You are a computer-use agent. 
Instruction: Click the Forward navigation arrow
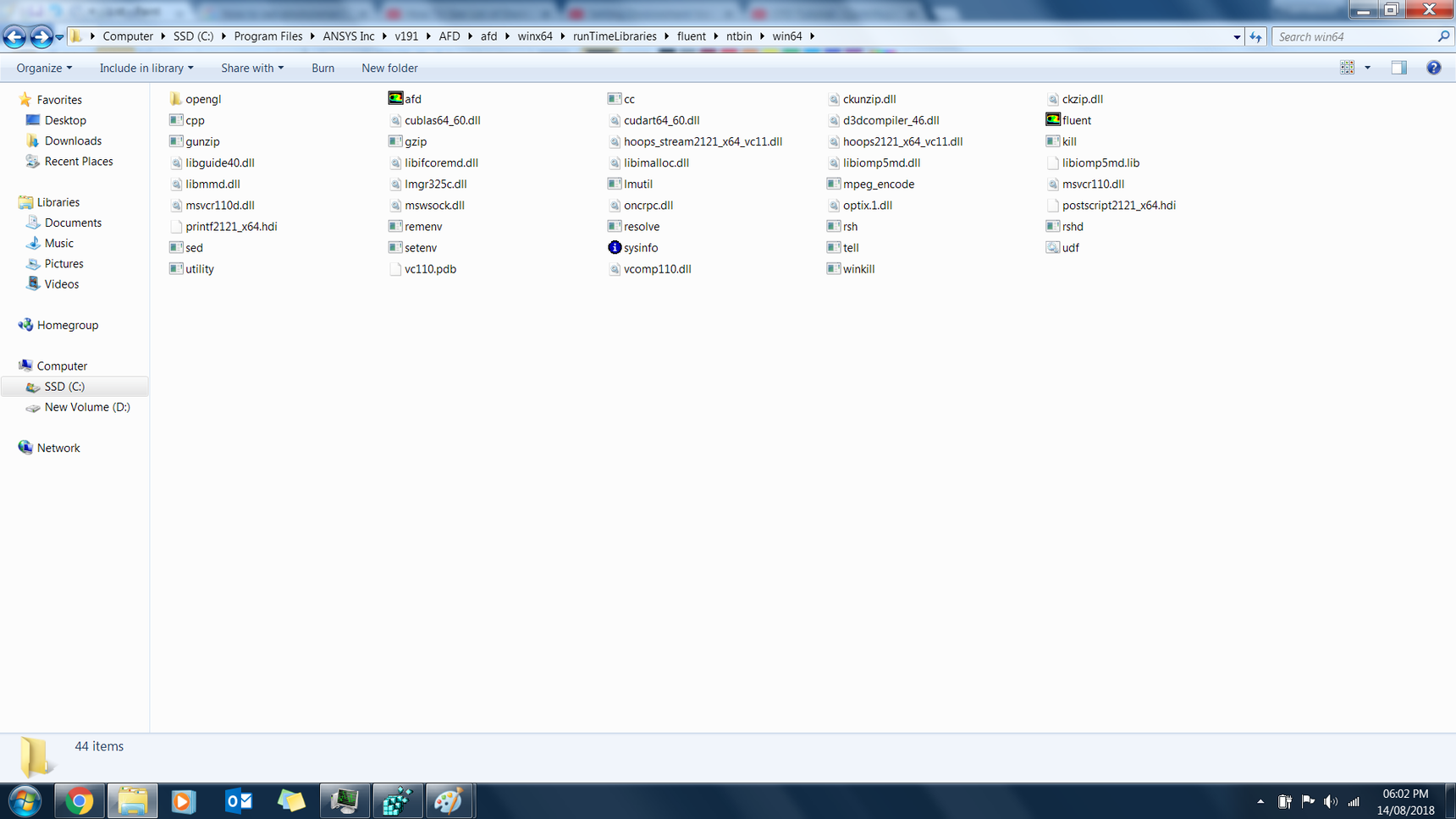[x=41, y=36]
